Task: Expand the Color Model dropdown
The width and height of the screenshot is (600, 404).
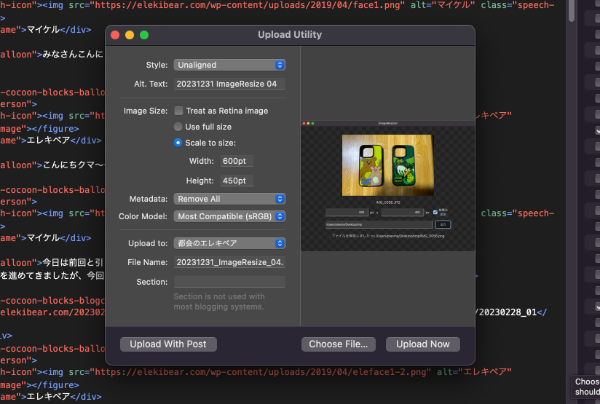Action: pos(230,215)
